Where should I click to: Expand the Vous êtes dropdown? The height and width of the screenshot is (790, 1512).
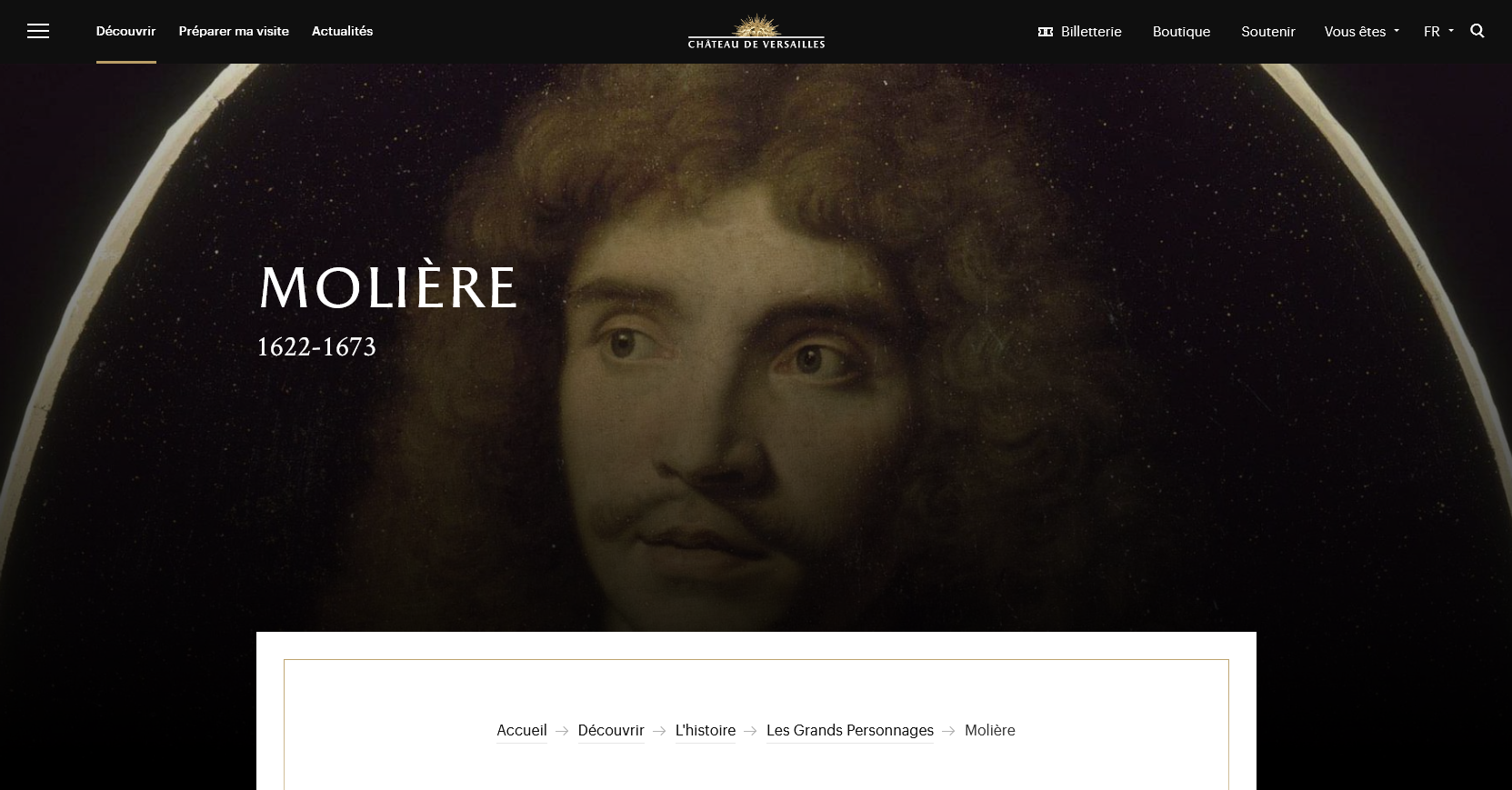(x=1362, y=32)
